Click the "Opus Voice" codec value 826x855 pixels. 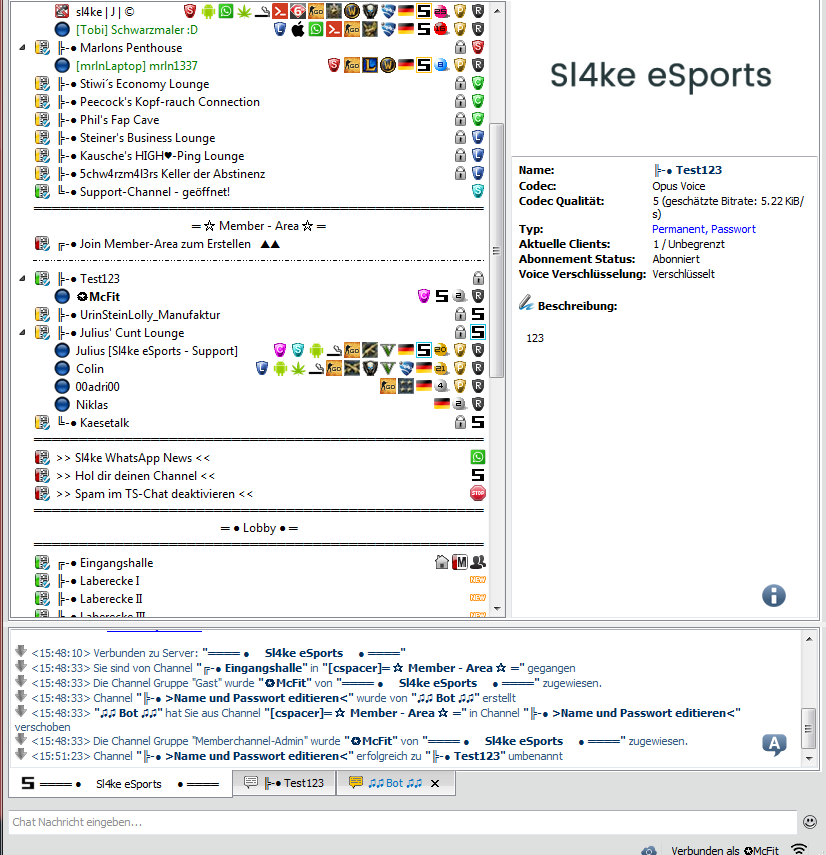679,186
